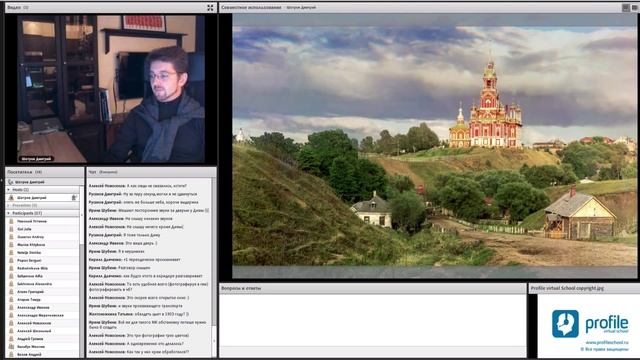Click chat message starting with +1

[134, 260]
